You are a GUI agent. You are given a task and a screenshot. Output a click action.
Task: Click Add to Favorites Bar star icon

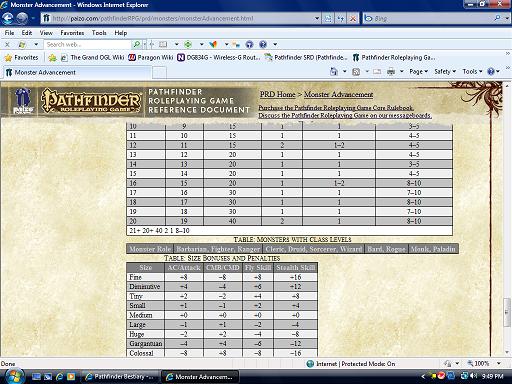coord(52,58)
